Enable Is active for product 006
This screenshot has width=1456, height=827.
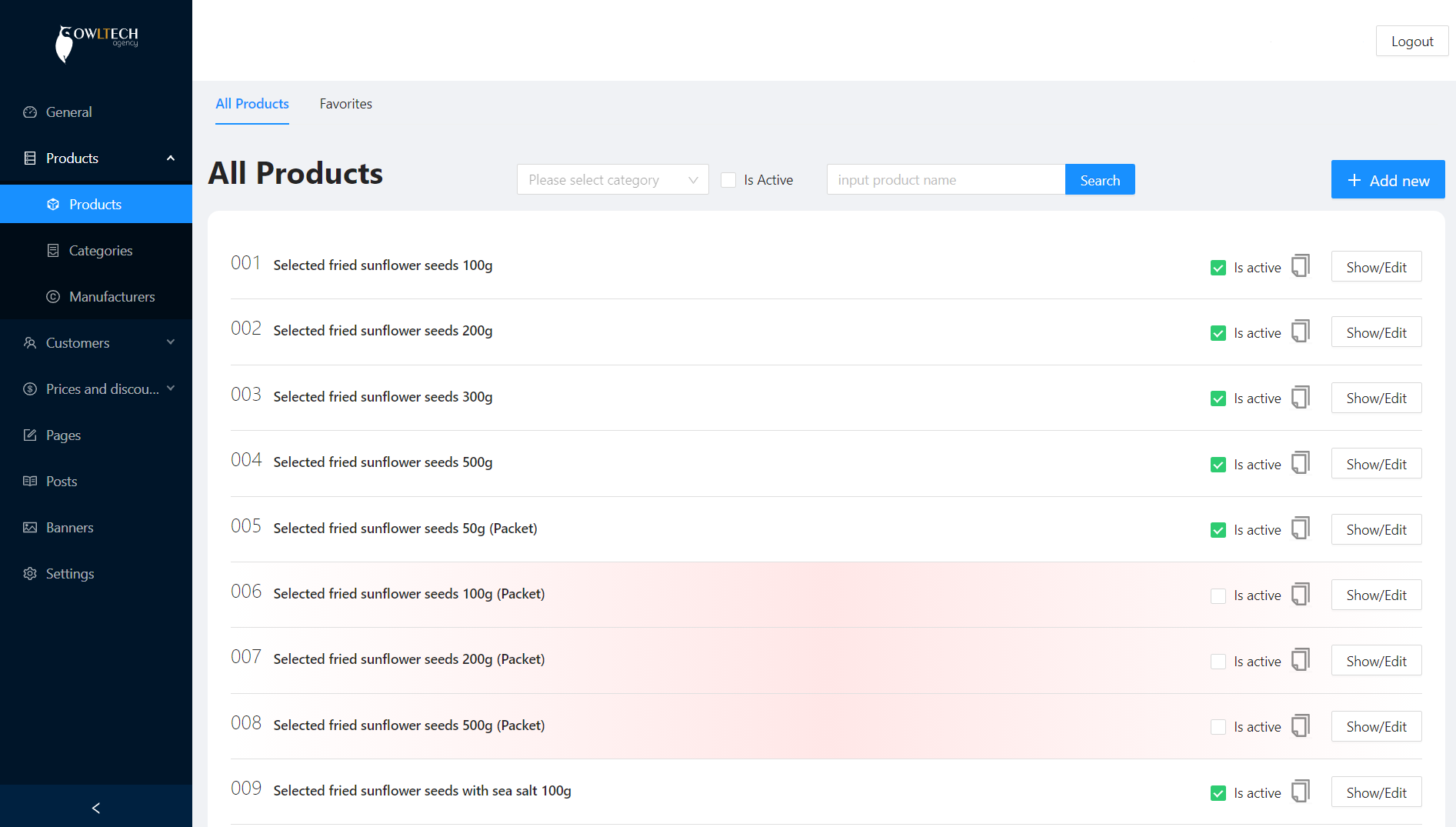point(1218,596)
